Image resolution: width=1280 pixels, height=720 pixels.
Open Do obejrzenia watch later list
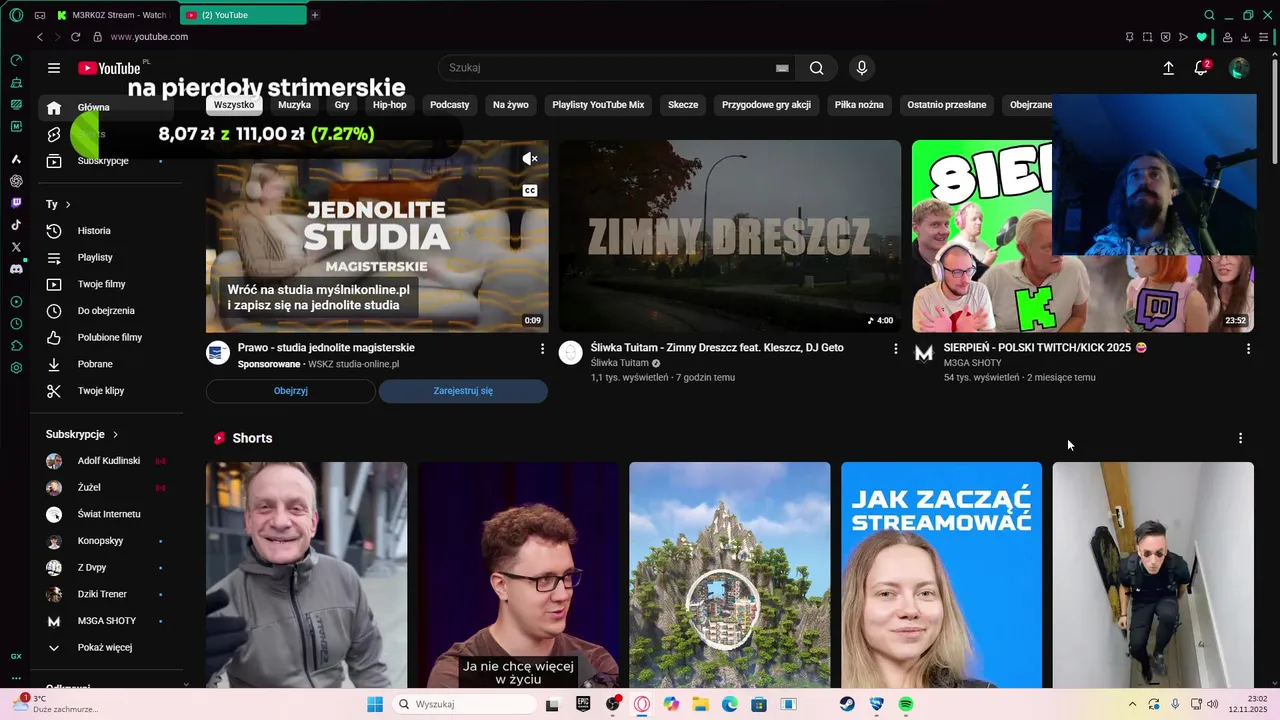click(x=107, y=311)
